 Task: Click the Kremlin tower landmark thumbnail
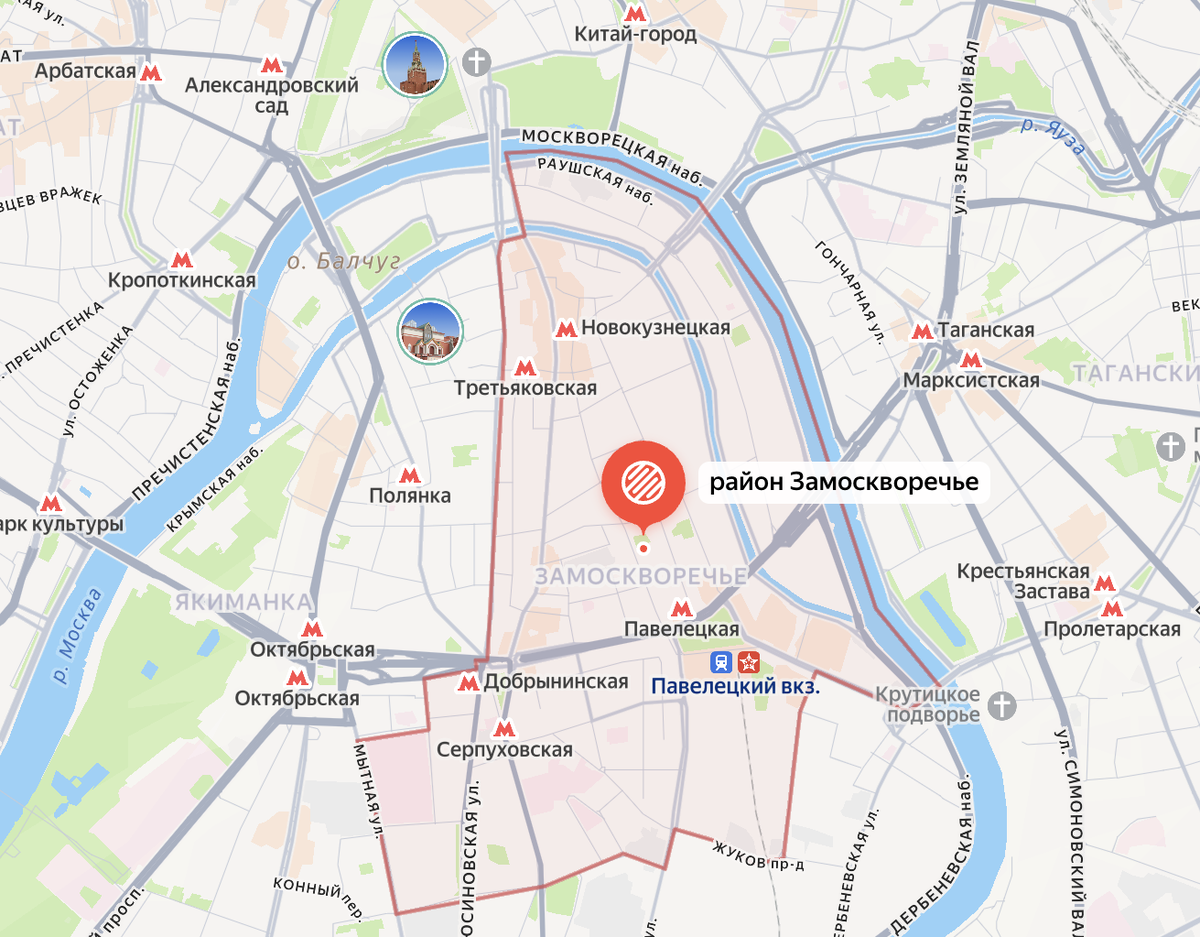coord(414,65)
